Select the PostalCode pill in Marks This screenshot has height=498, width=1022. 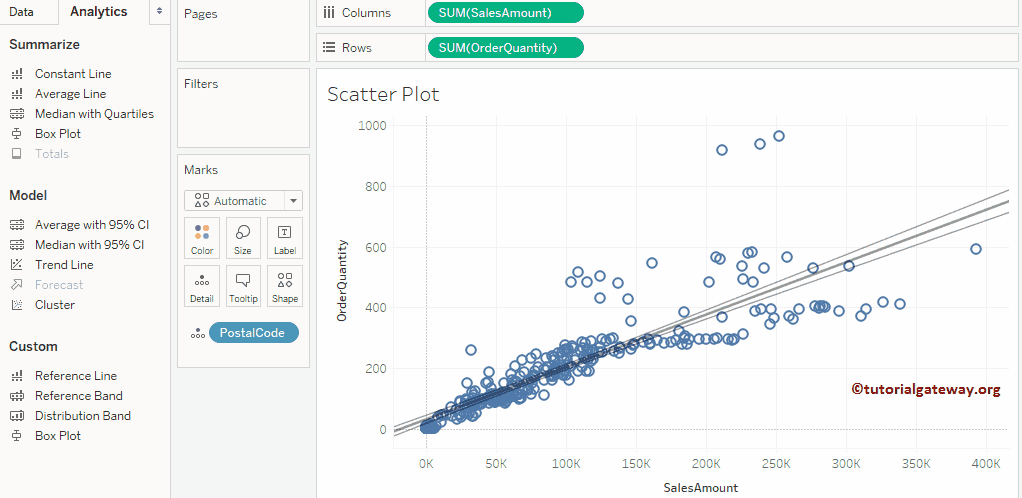tap(253, 333)
